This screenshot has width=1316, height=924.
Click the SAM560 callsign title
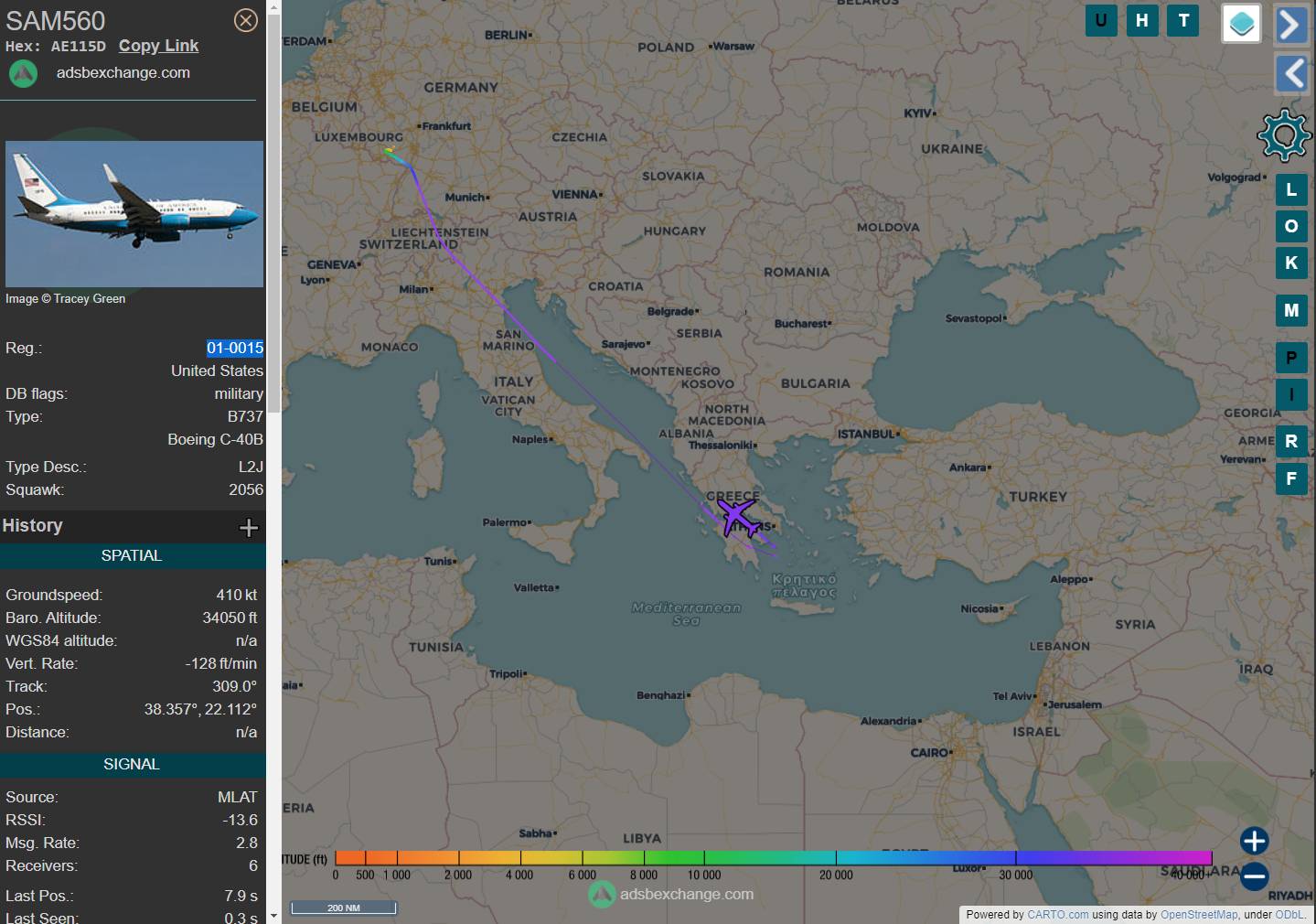(x=56, y=20)
